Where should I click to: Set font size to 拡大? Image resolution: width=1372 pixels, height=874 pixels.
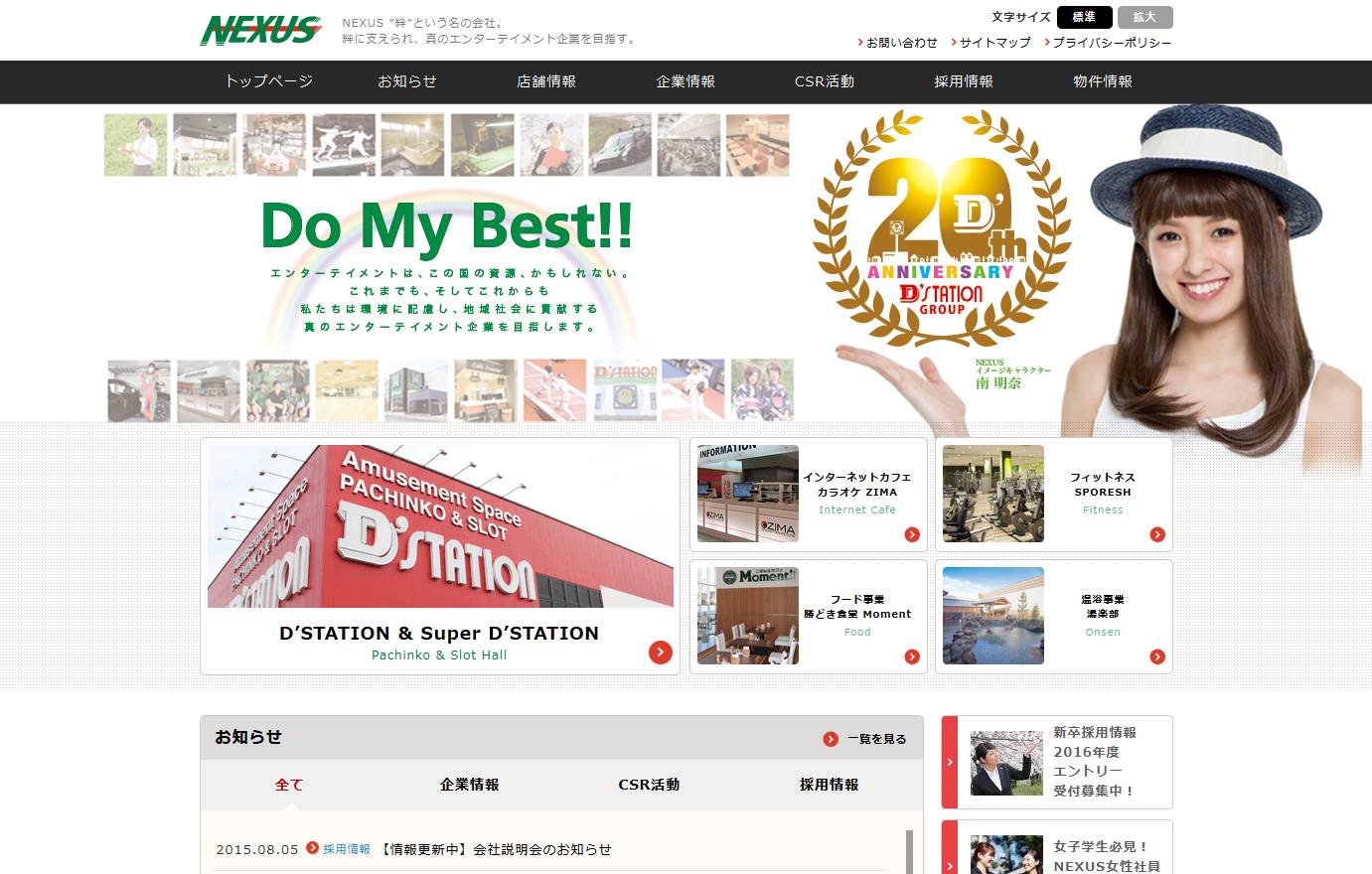click(1144, 17)
